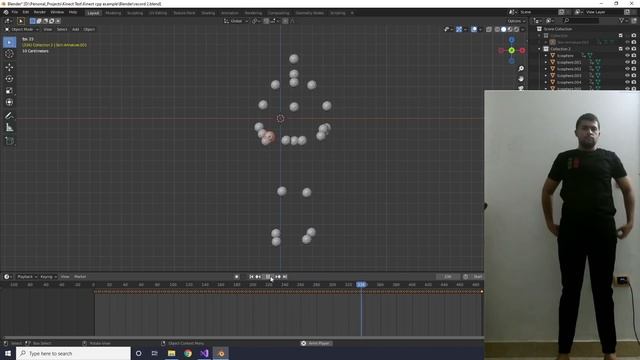The height and width of the screenshot is (360, 640).
Task: Open Visual Studio from the taskbar
Action: point(204,353)
